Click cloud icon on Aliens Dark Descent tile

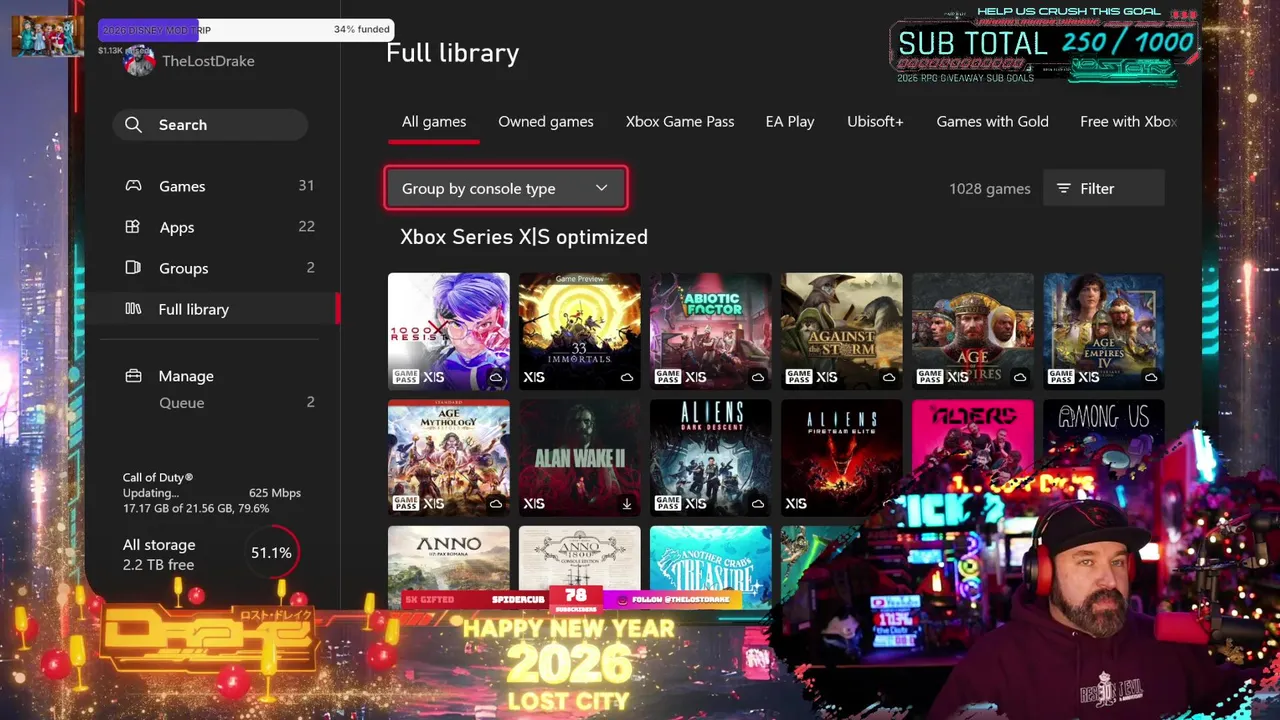coord(758,504)
